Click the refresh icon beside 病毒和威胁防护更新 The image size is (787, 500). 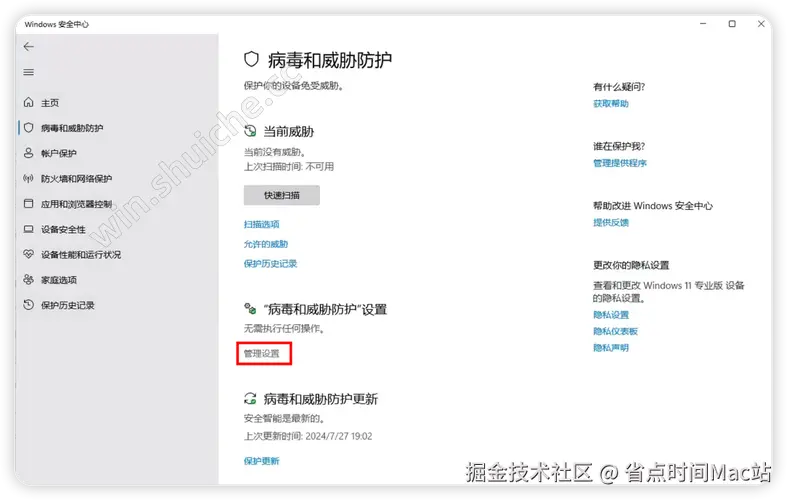[x=250, y=399]
